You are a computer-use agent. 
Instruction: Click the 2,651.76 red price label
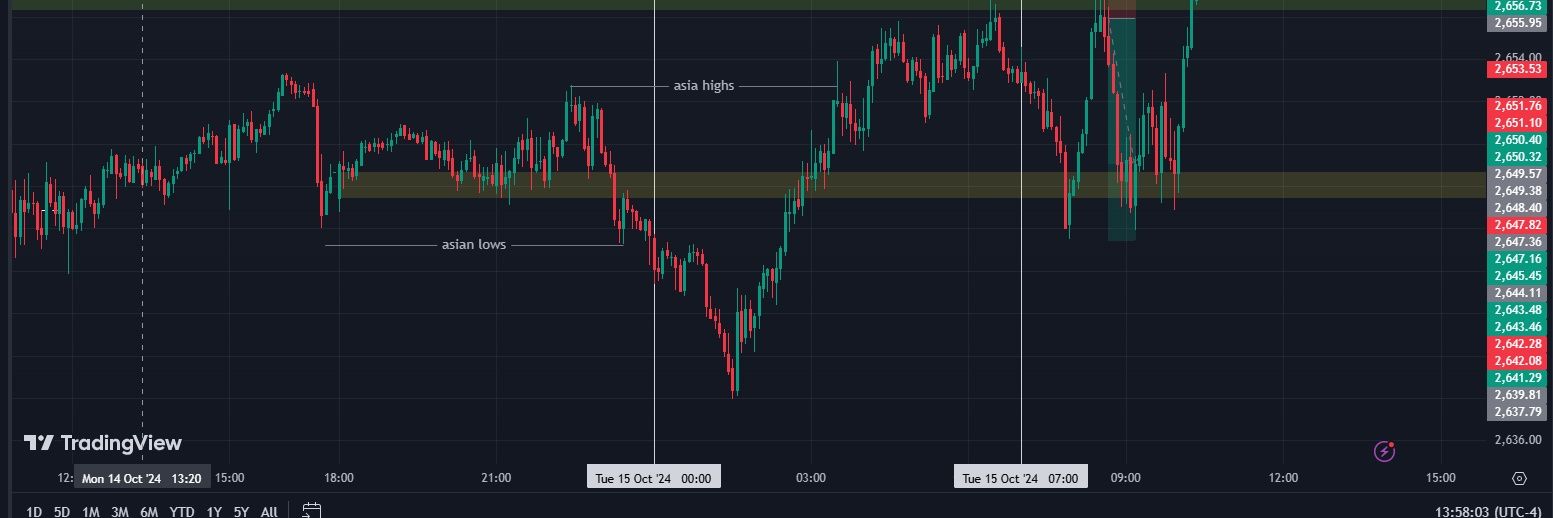tap(1518, 105)
